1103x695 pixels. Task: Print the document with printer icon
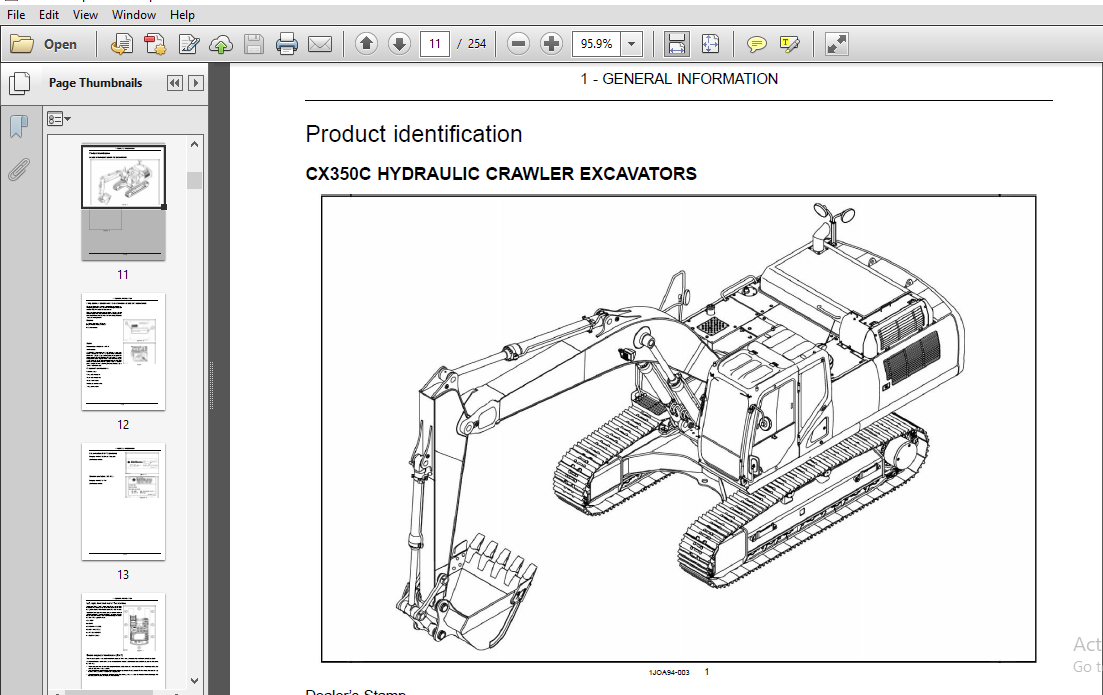tap(287, 44)
